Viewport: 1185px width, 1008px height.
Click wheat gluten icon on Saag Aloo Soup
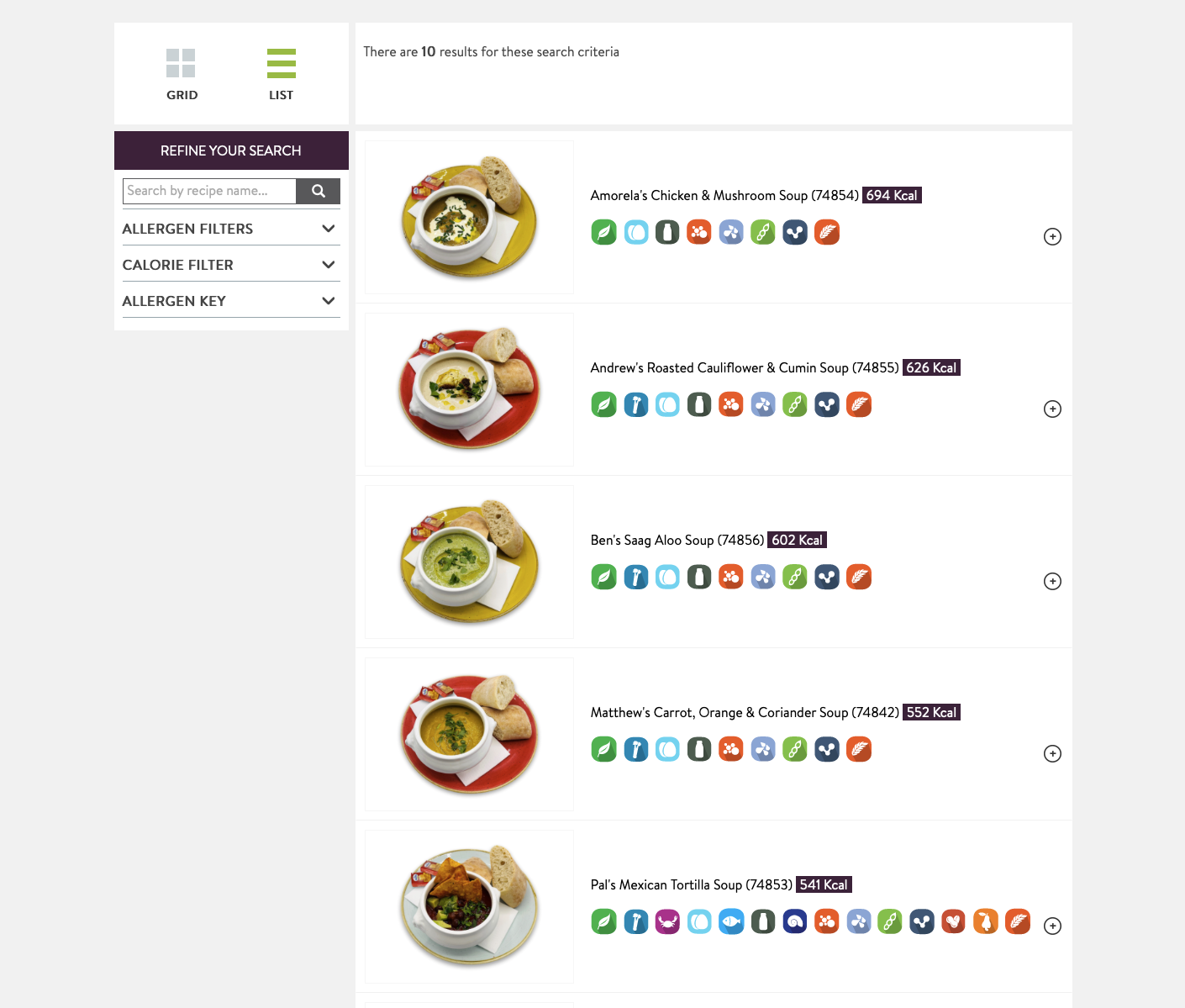point(859,578)
